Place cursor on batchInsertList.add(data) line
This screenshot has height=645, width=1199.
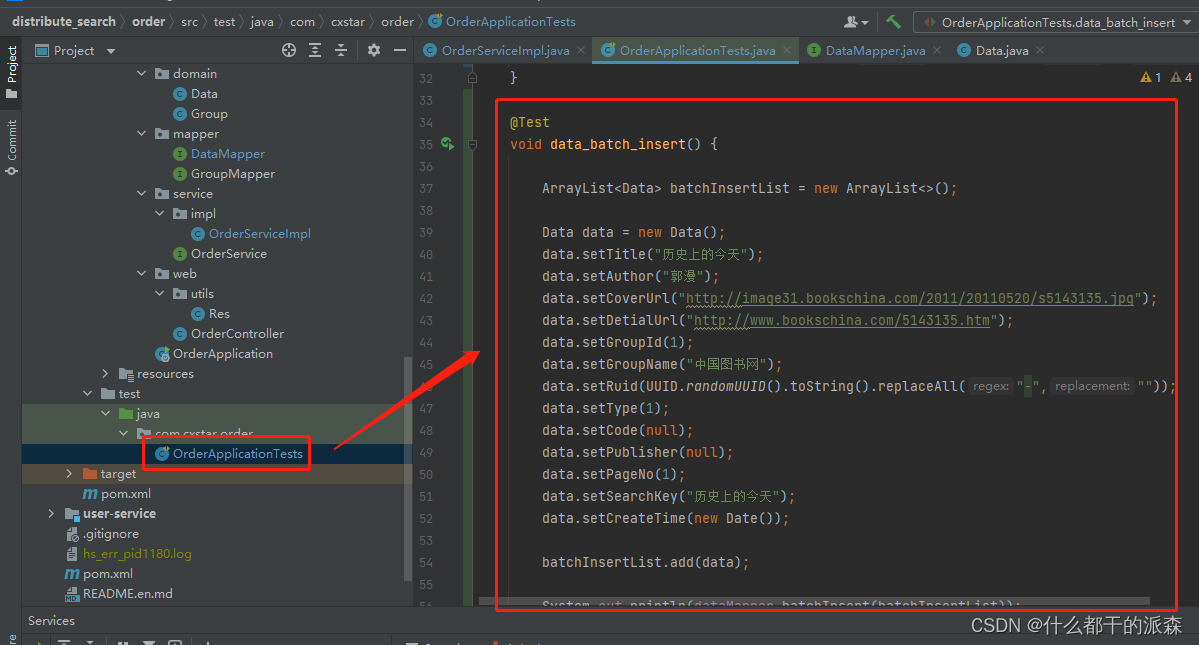click(x=645, y=562)
